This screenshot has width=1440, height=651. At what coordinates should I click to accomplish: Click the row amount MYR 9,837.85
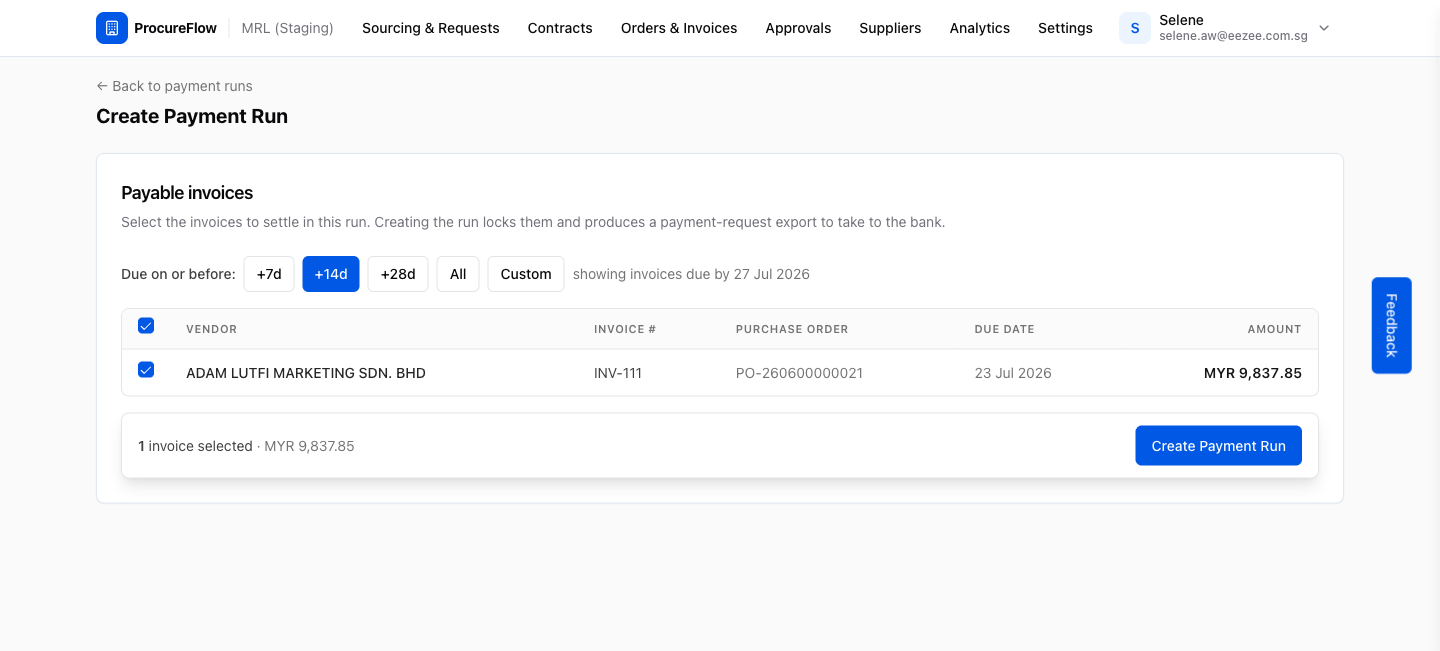1253,373
